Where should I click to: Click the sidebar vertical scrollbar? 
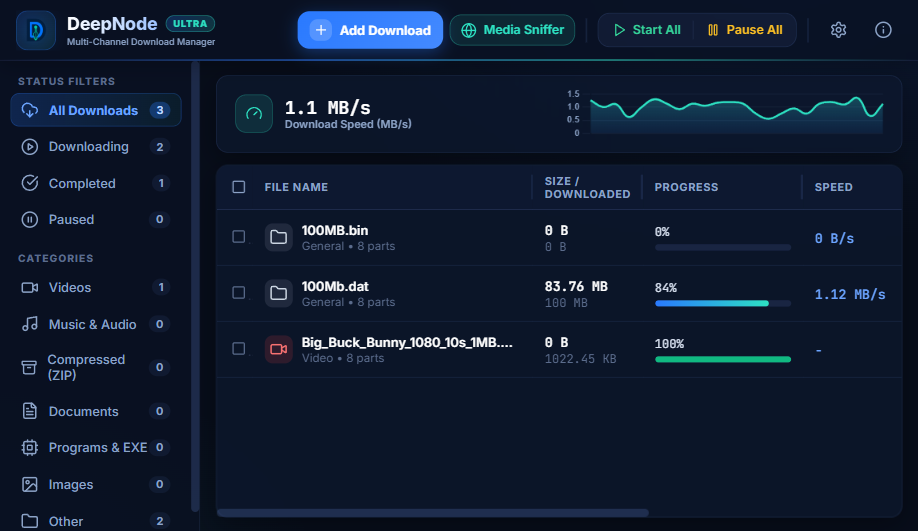coord(196,287)
